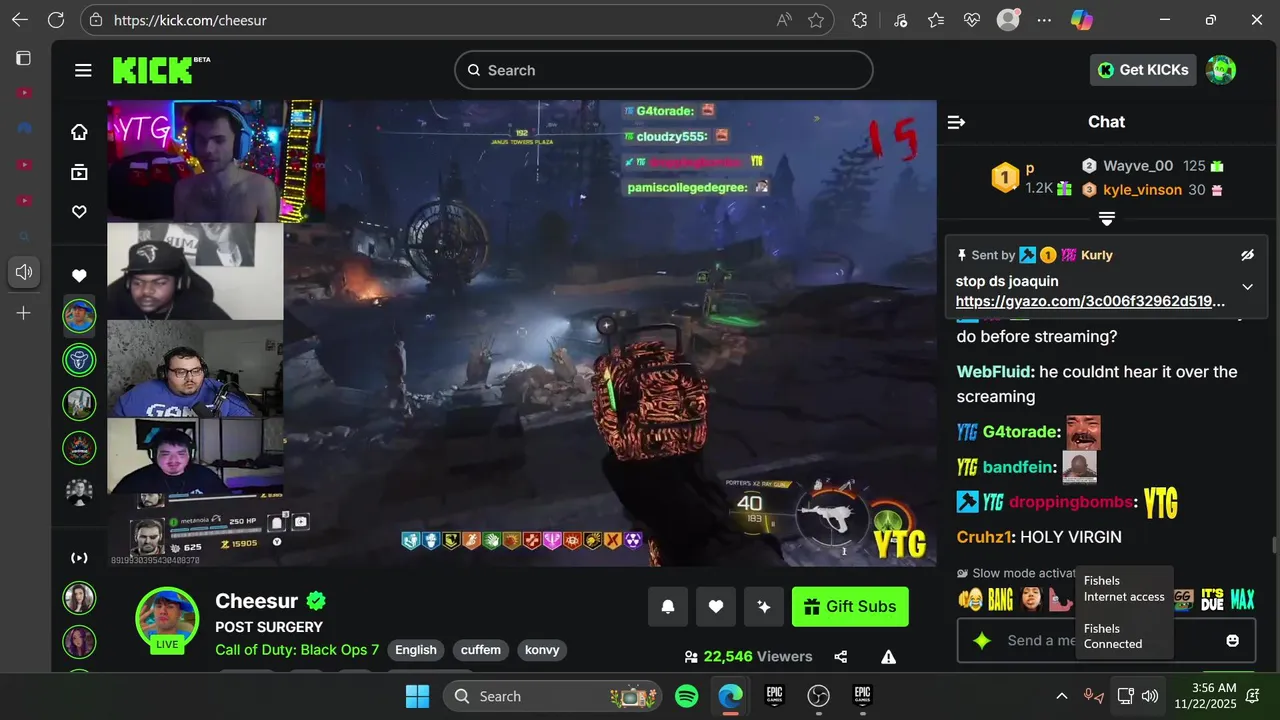This screenshot has height=720, width=1280.
Task: Click the konvy tag
Action: [542, 650]
